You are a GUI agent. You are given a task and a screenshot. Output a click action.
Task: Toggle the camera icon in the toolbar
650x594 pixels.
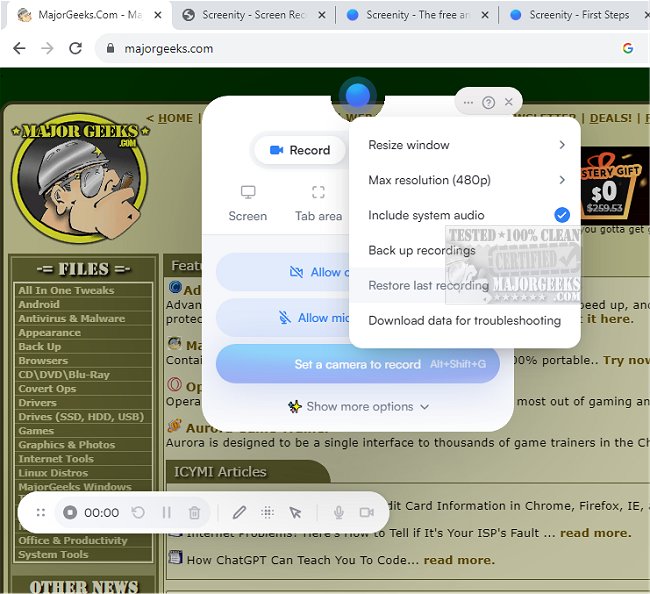366,513
